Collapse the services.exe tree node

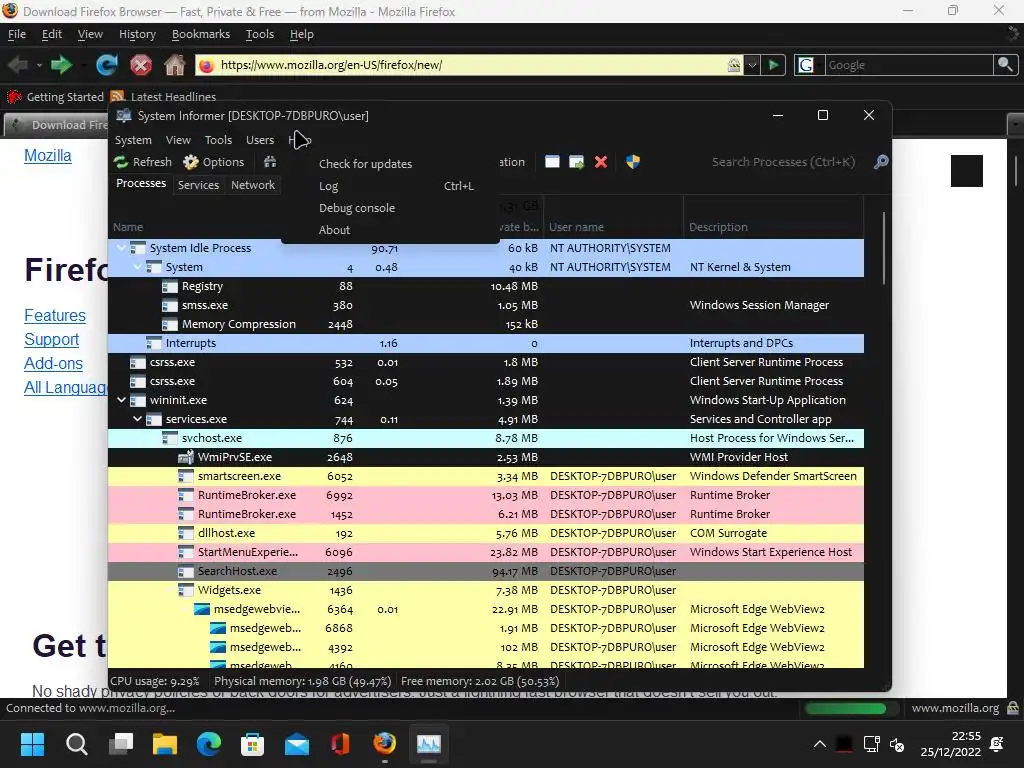137,419
